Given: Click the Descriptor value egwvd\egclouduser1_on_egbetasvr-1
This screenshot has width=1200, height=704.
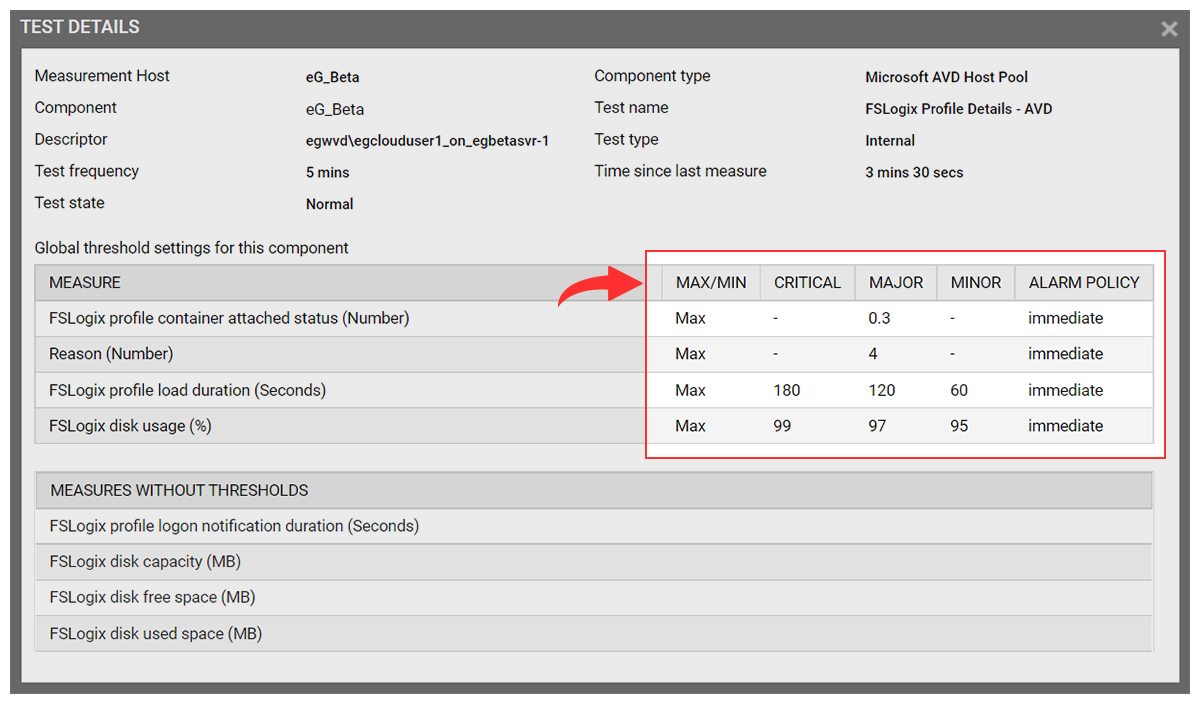Looking at the screenshot, I should click(427, 141).
